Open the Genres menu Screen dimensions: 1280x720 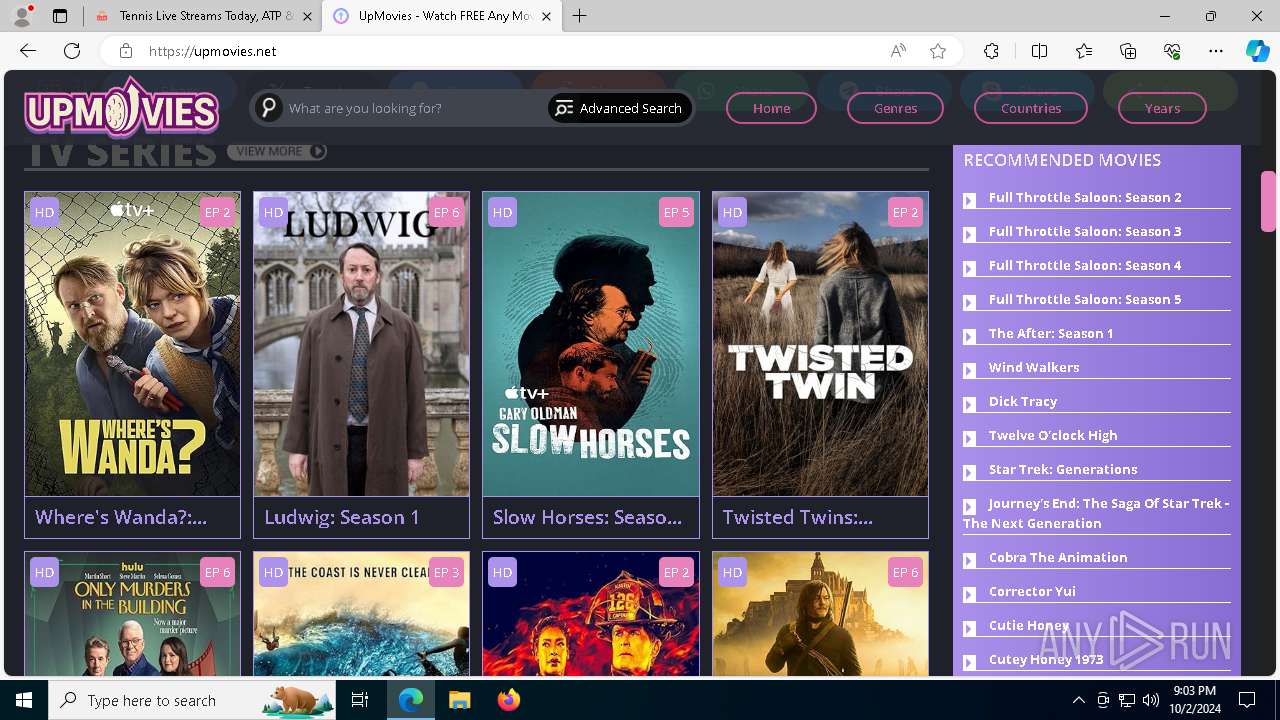(895, 108)
